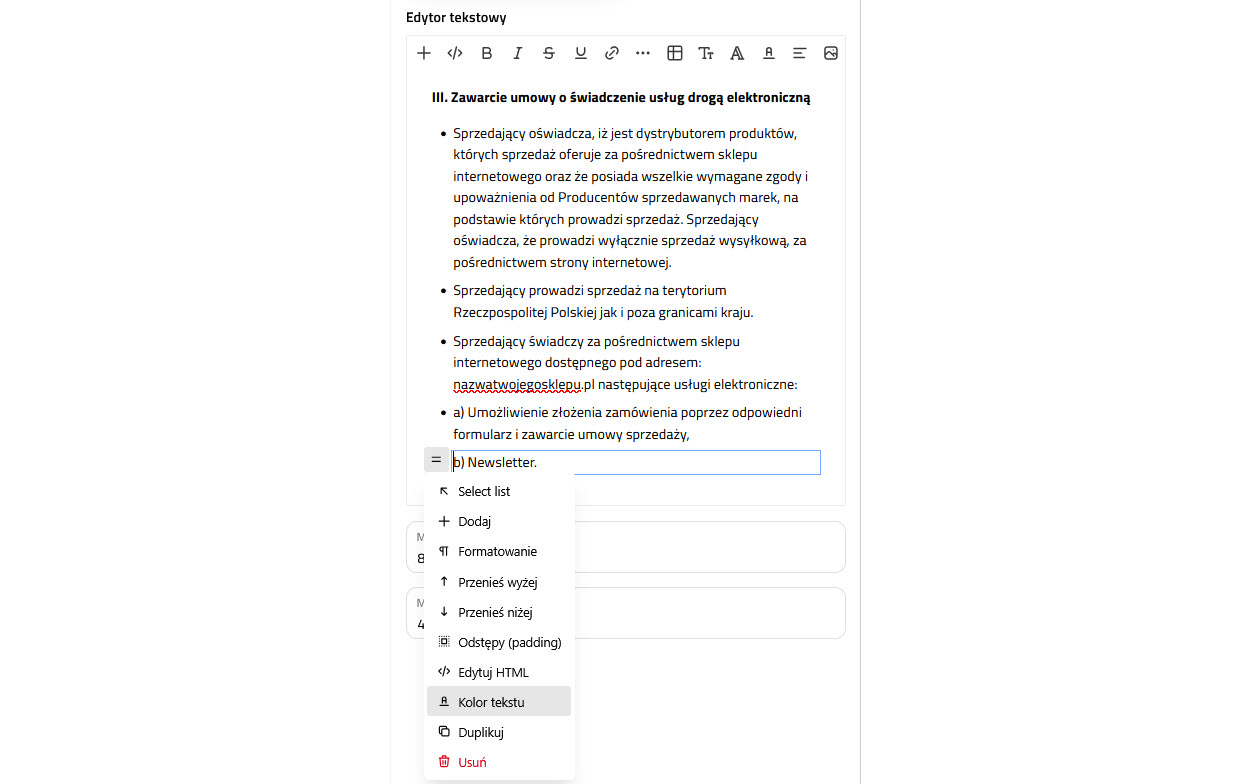Apply underline formatting from toolbar
This screenshot has width=1246, height=784.
[x=580, y=53]
